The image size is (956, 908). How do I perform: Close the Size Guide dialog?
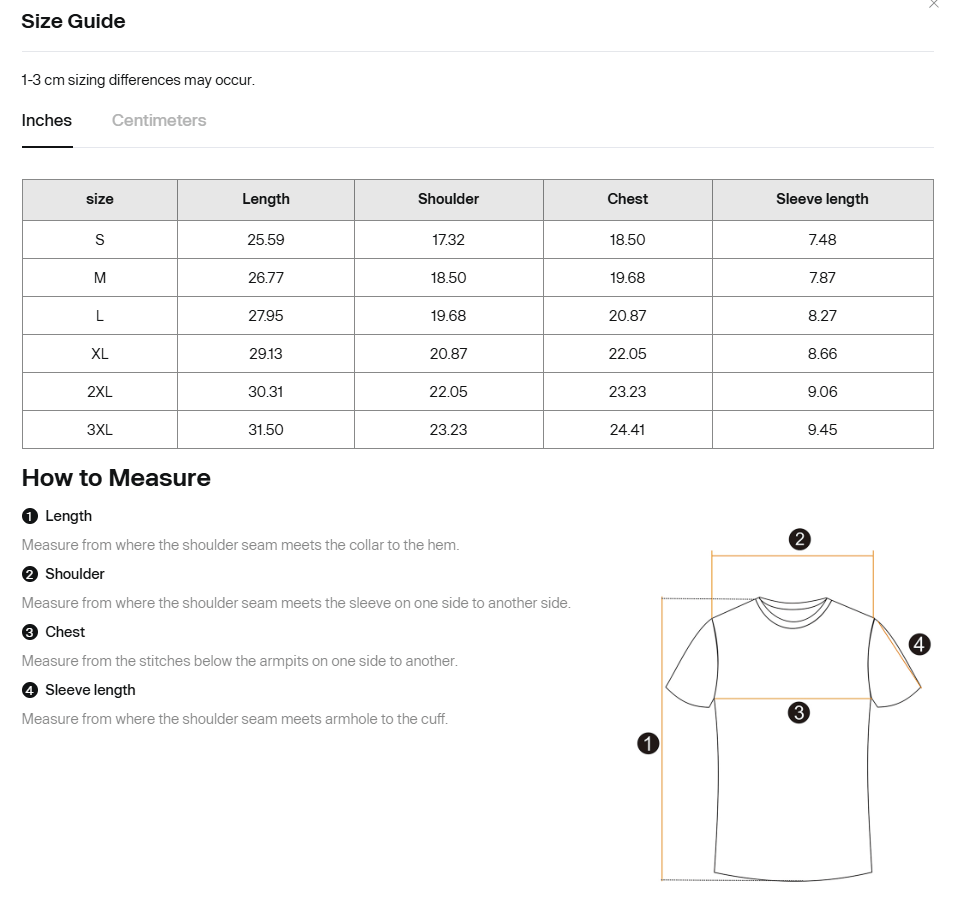pyautogui.click(x=933, y=4)
